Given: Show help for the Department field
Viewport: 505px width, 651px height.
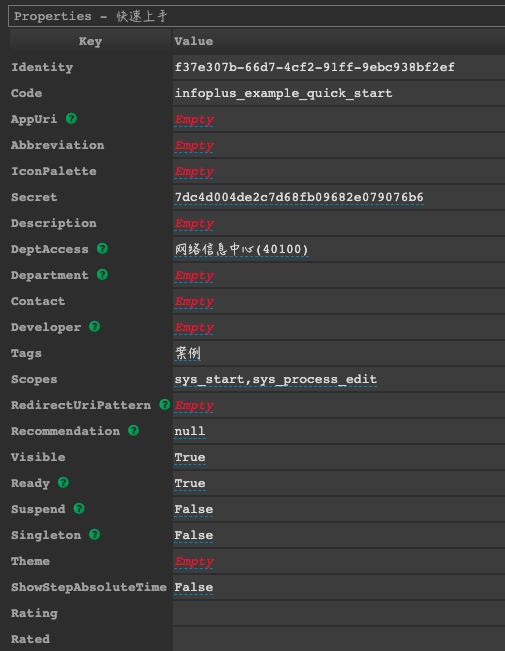Looking at the screenshot, I should (x=102, y=274).
